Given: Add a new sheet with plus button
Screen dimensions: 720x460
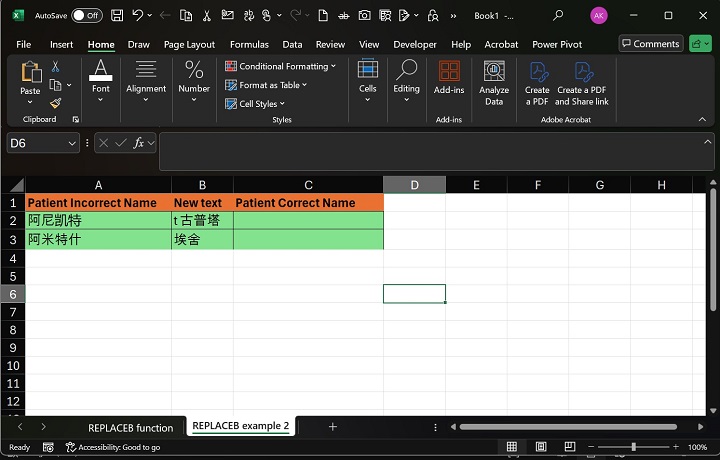Looking at the screenshot, I should (333, 427).
